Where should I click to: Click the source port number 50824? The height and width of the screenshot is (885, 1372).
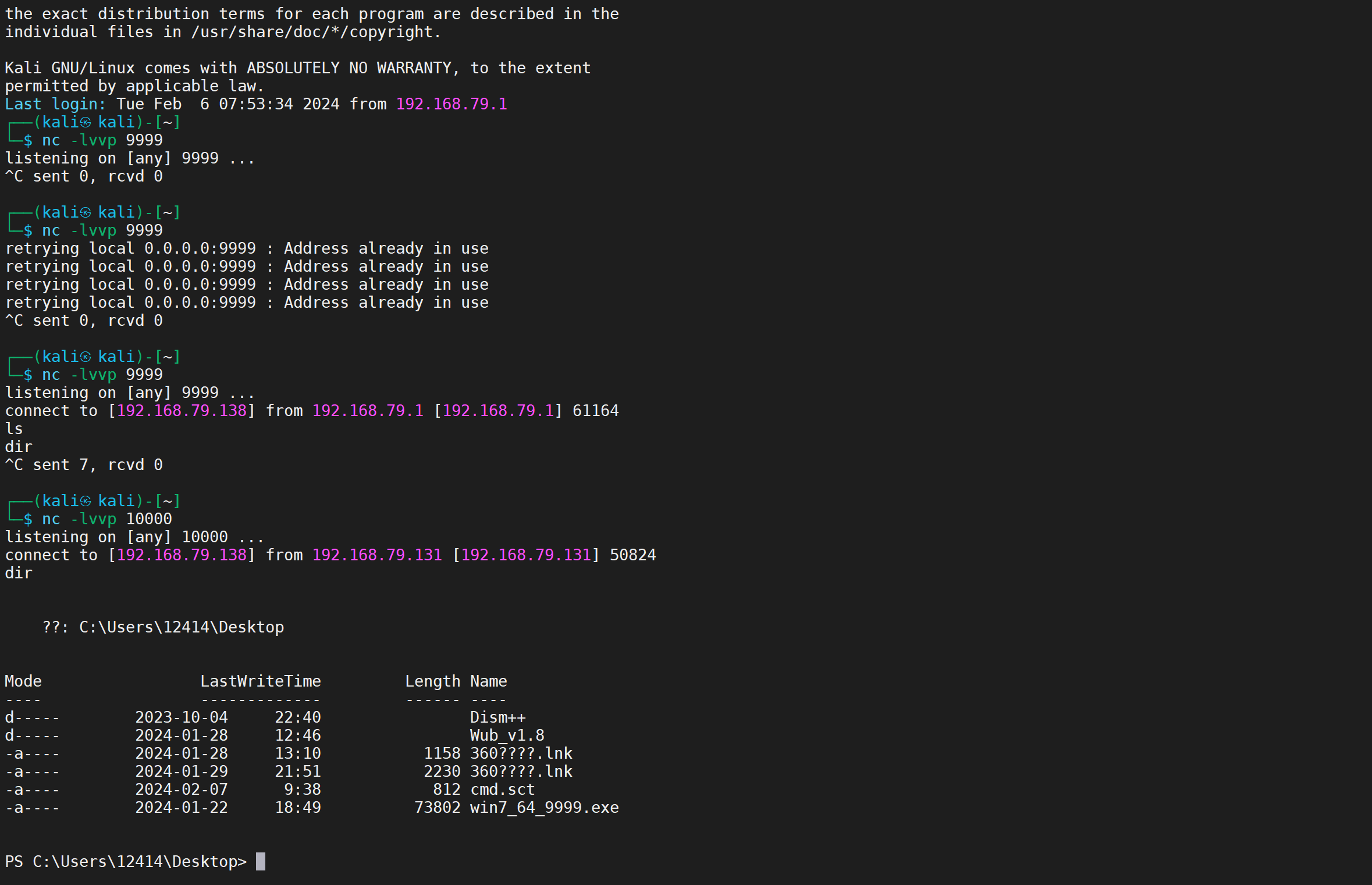[x=632, y=555]
